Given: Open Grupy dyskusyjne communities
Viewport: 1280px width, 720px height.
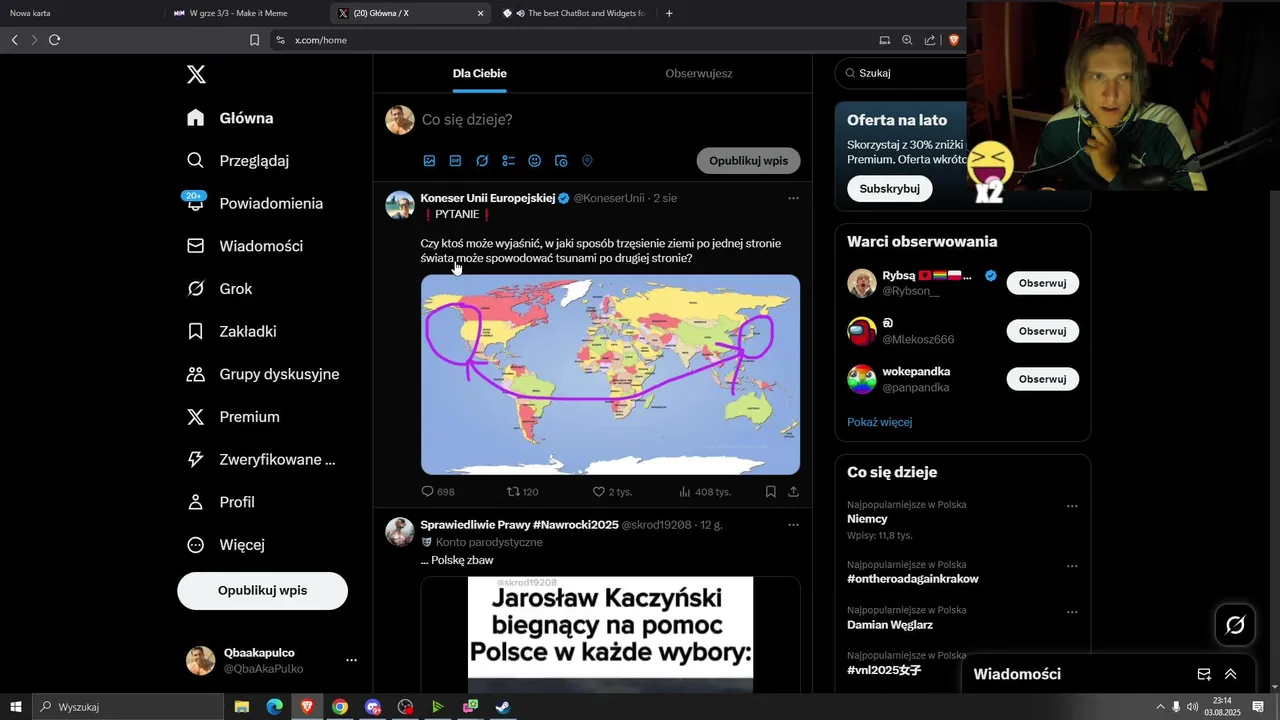Looking at the screenshot, I should 263,374.
